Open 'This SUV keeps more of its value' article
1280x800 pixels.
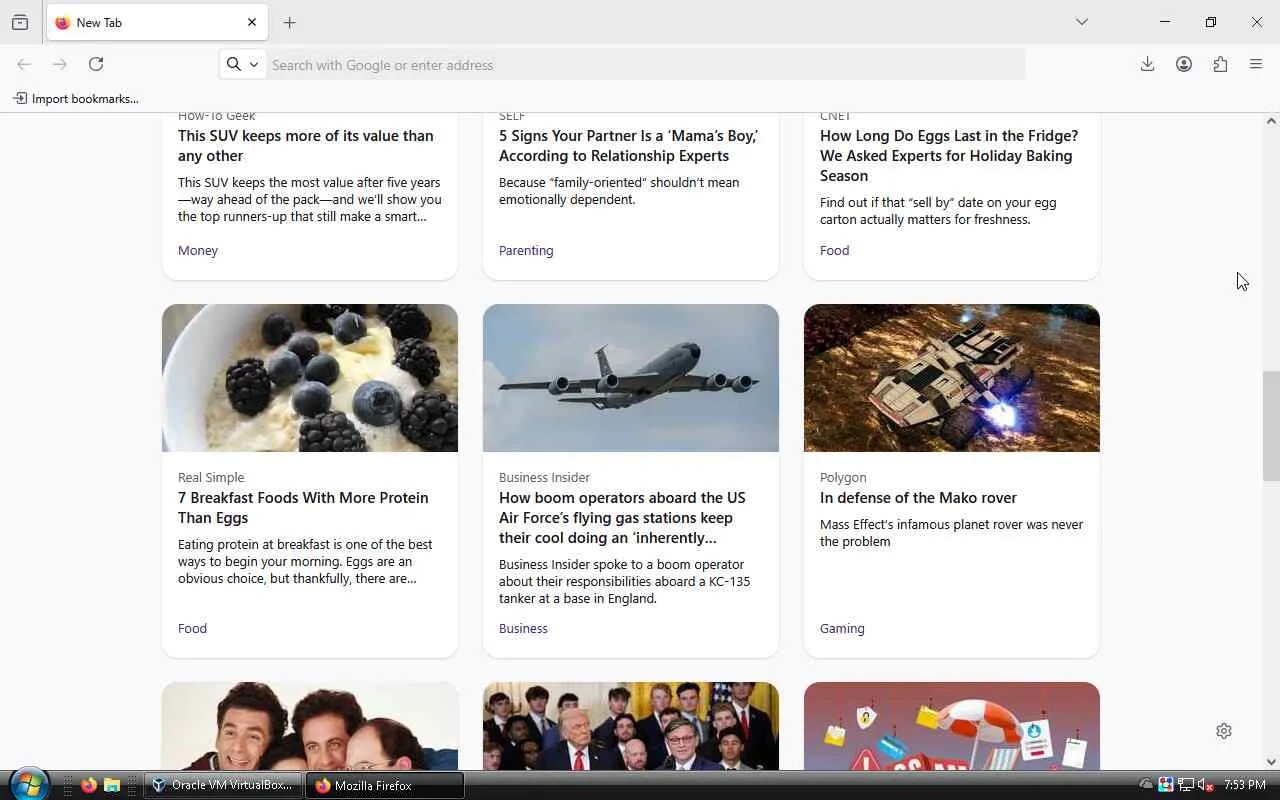(x=305, y=146)
